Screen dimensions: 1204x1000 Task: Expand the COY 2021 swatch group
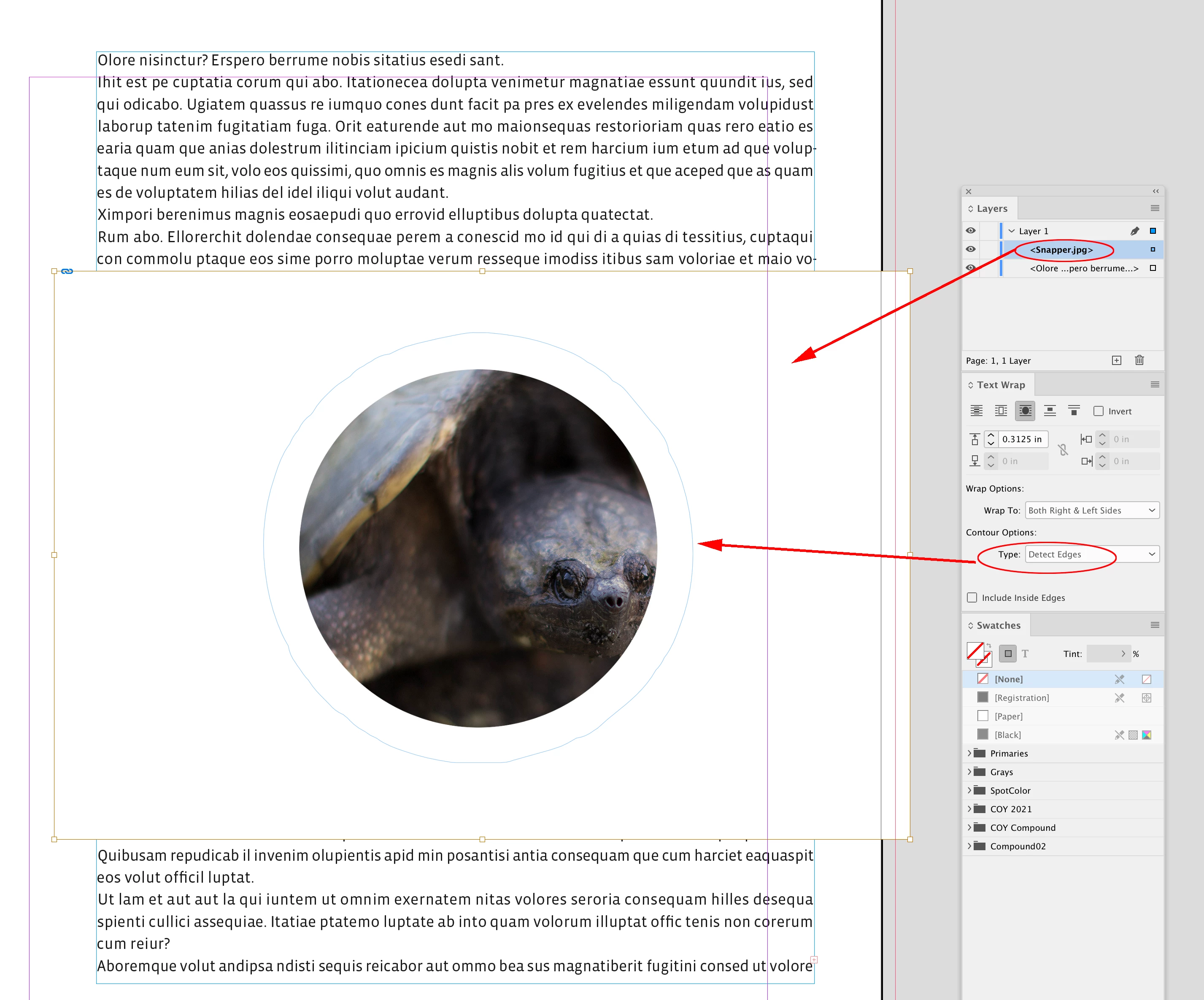[x=969, y=809]
